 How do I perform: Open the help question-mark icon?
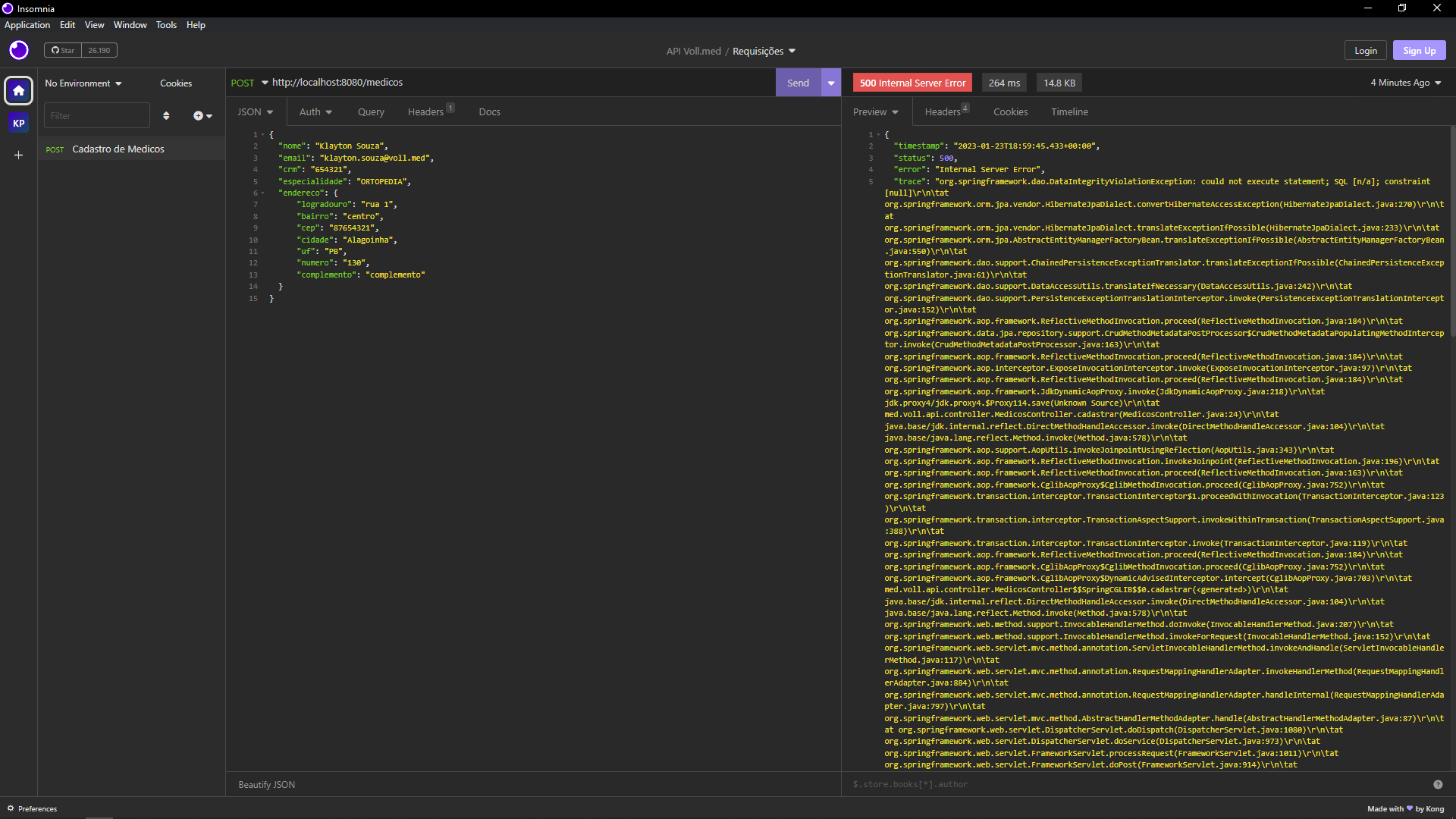pos(1438,785)
